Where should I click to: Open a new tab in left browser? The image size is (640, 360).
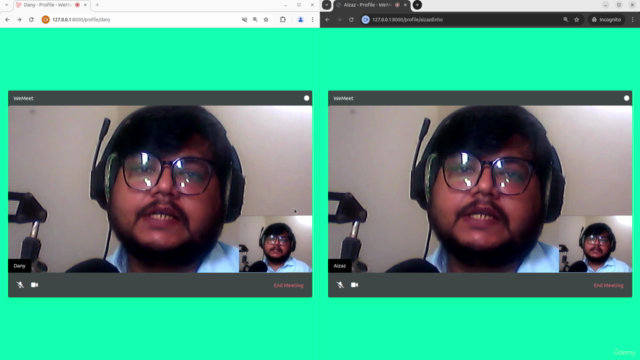pyautogui.click(x=97, y=5)
